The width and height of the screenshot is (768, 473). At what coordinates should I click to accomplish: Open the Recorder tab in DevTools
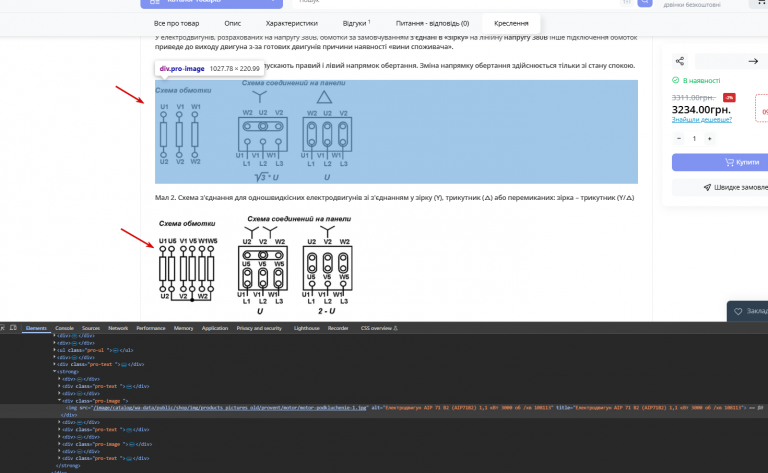pos(338,328)
